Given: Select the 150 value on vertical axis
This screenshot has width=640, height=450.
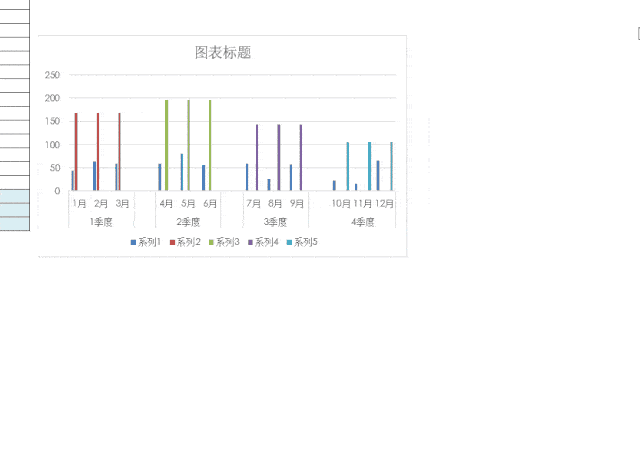Looking at the screenshot, I should pos(52,121).
